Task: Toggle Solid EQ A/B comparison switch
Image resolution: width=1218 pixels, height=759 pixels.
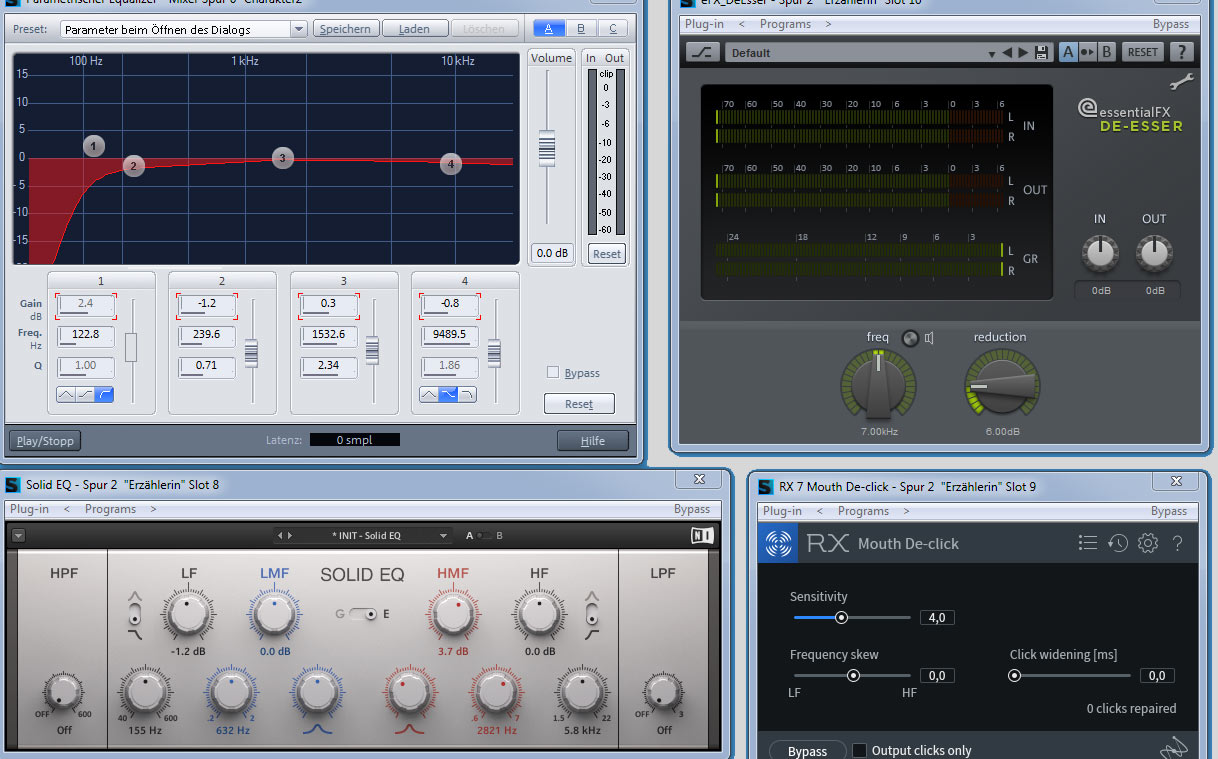Action: [485, 536]
